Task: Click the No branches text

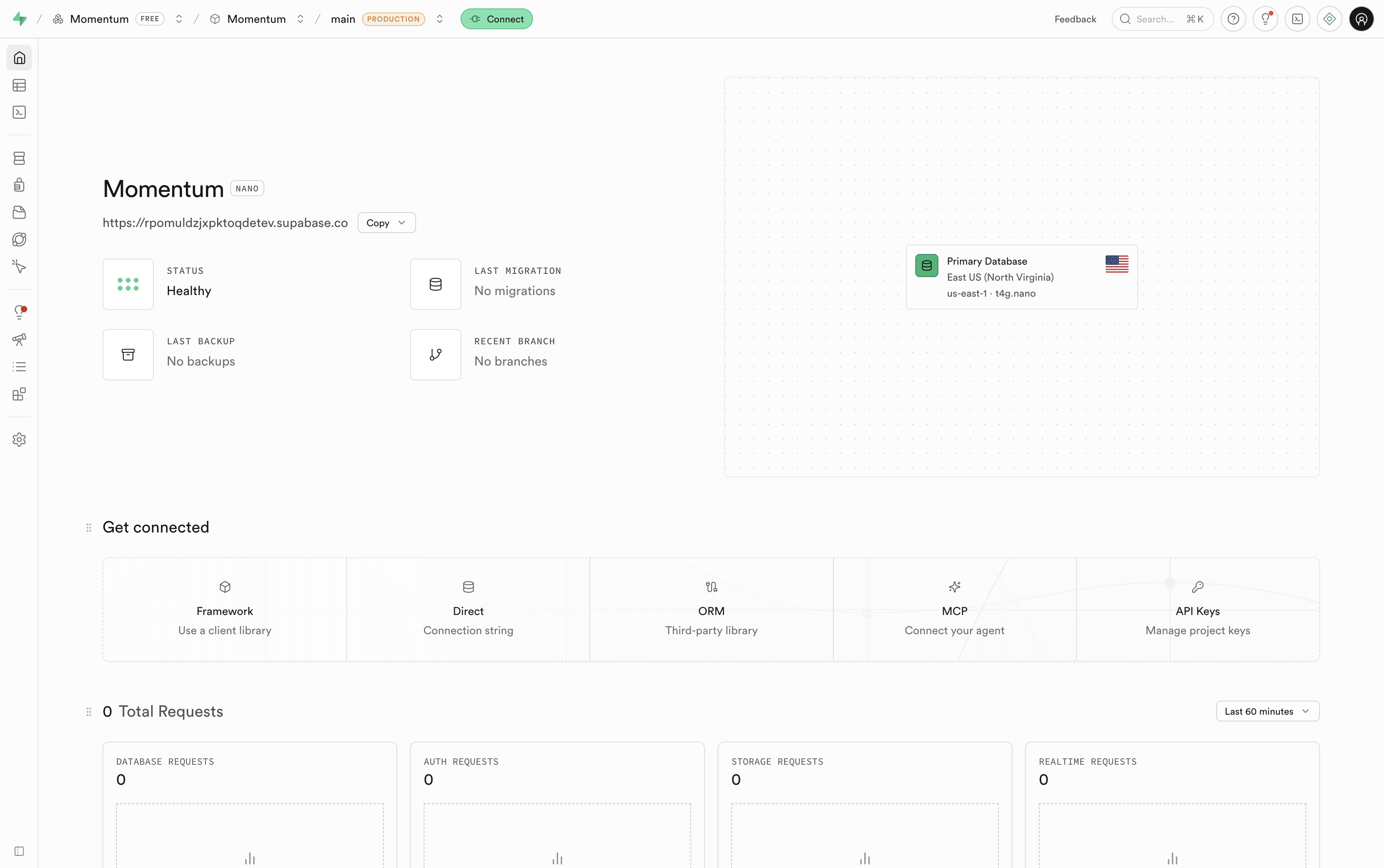Action: (511, 362)
